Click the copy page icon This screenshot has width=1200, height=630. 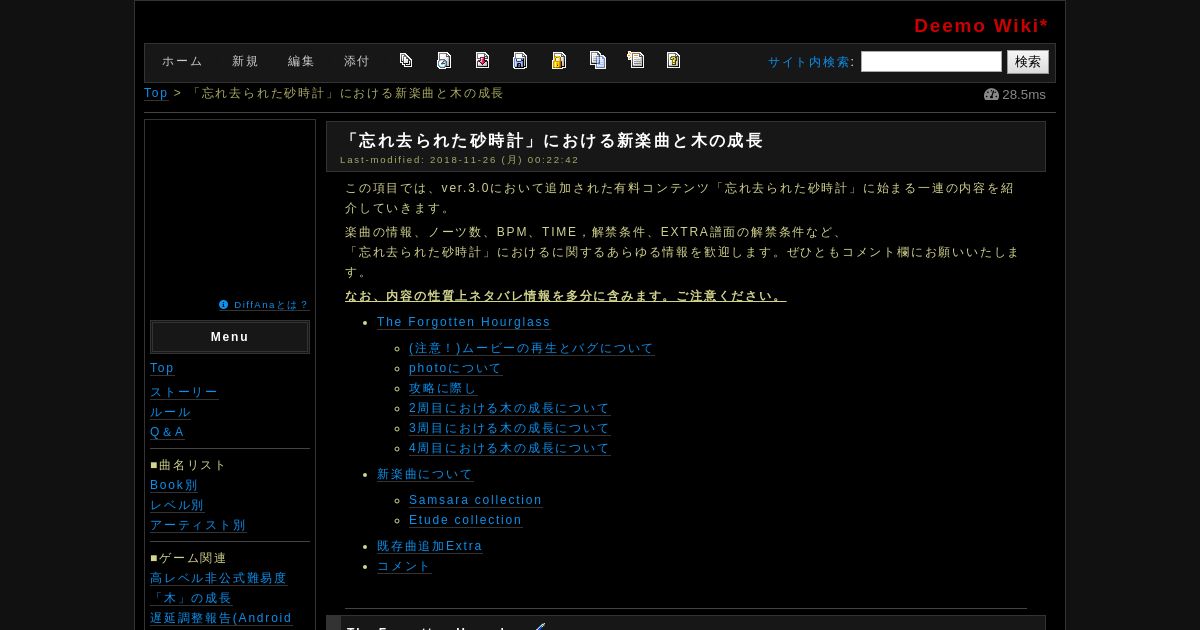coord(598,60)
